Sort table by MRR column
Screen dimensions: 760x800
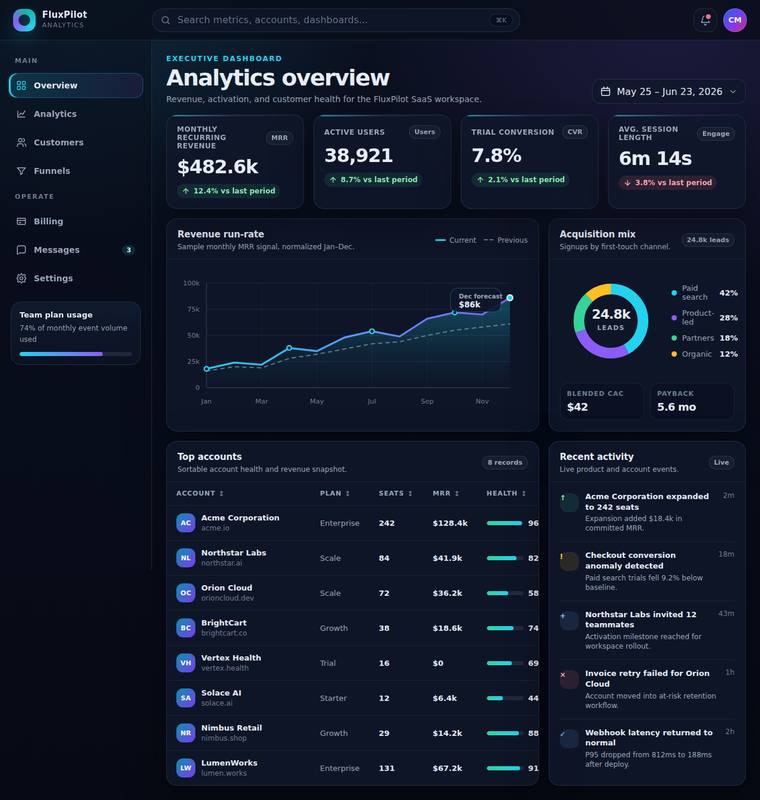[x=446, y=493]
